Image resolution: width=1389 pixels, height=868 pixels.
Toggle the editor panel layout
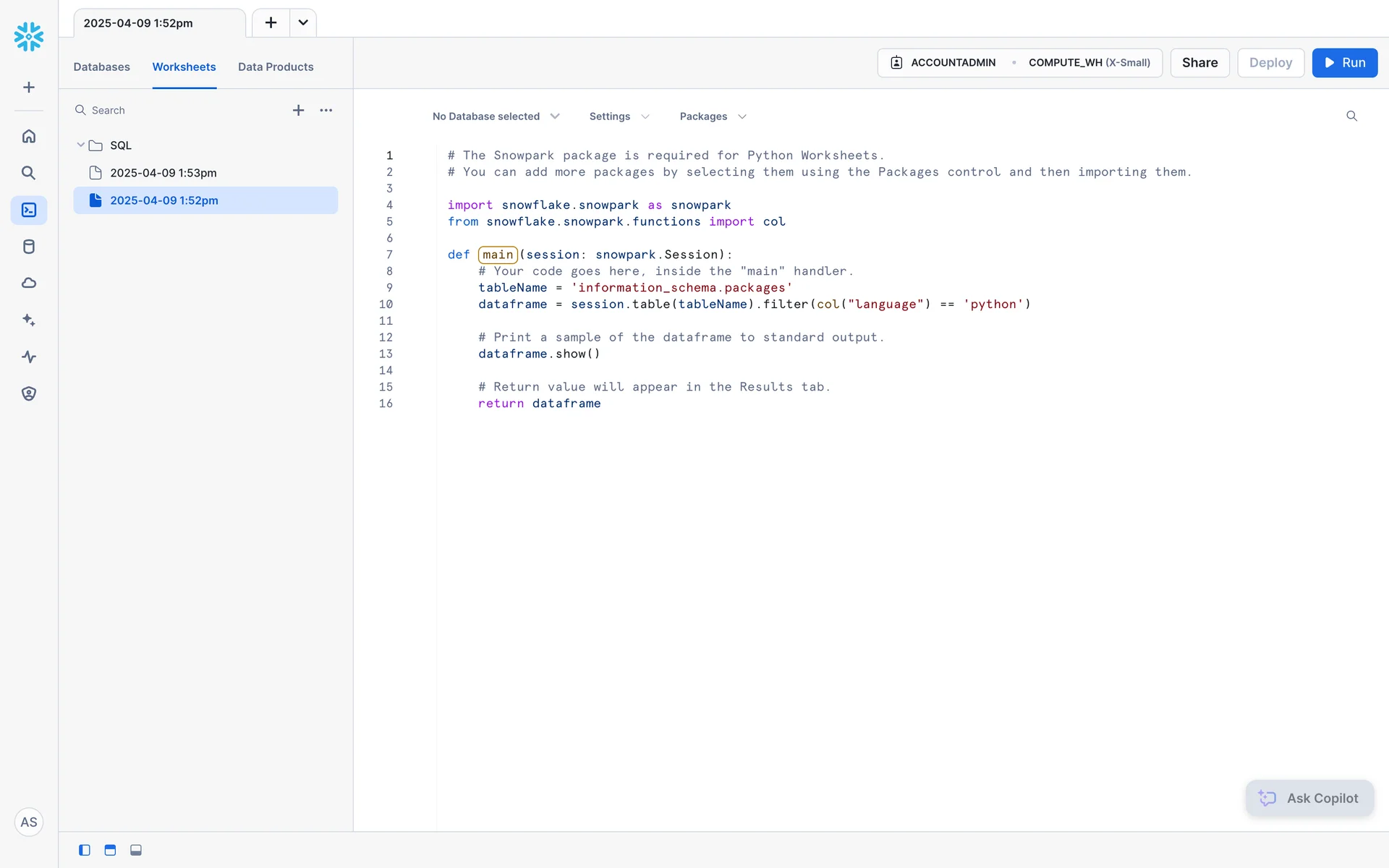pyautogui.click(x=110, y=850)
